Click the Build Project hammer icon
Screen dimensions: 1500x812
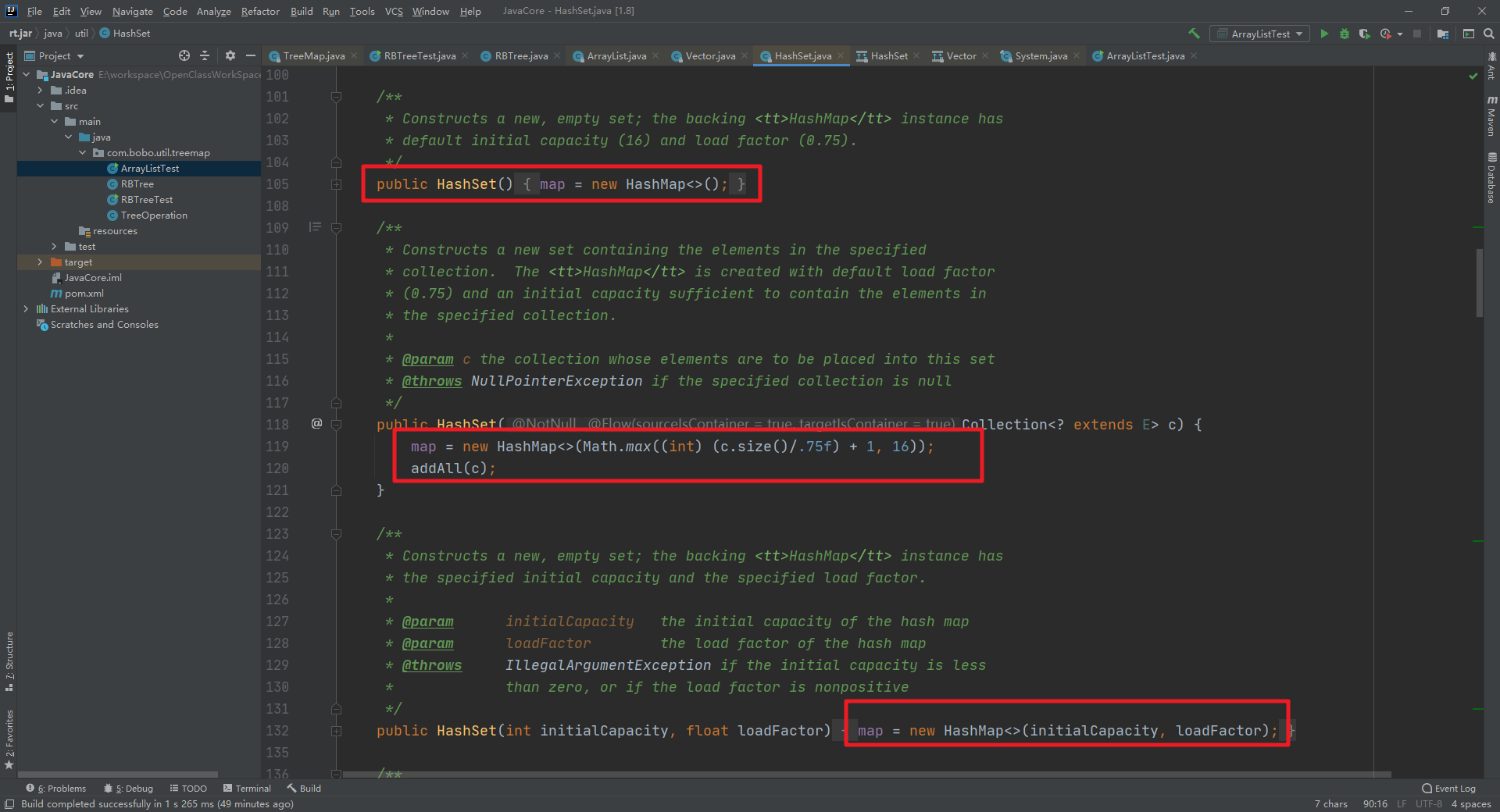1194,34
